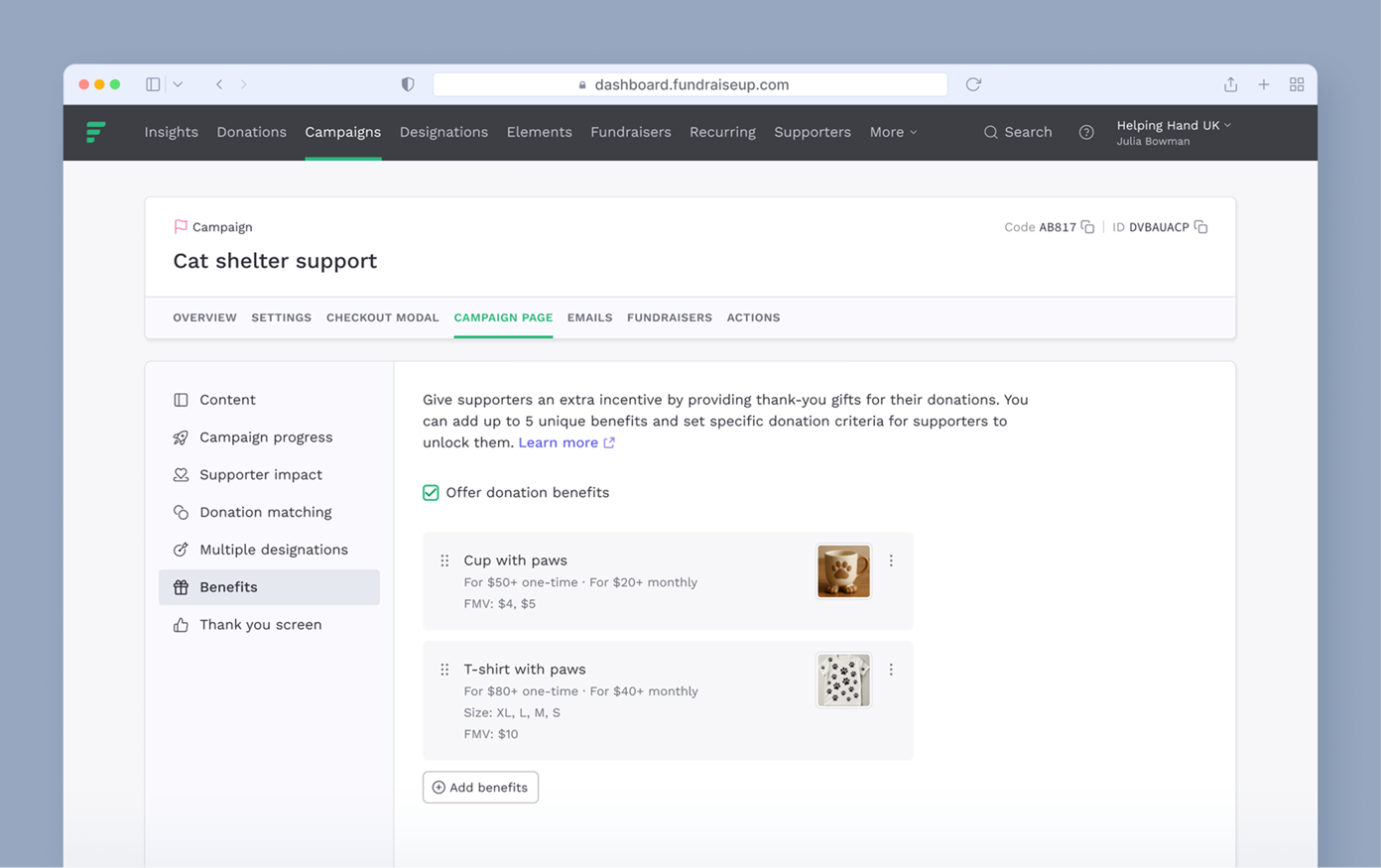The height and width of the screenshot is (868, 1381).
Task: Expand the More navigation menu
Action: pos(893,132)
